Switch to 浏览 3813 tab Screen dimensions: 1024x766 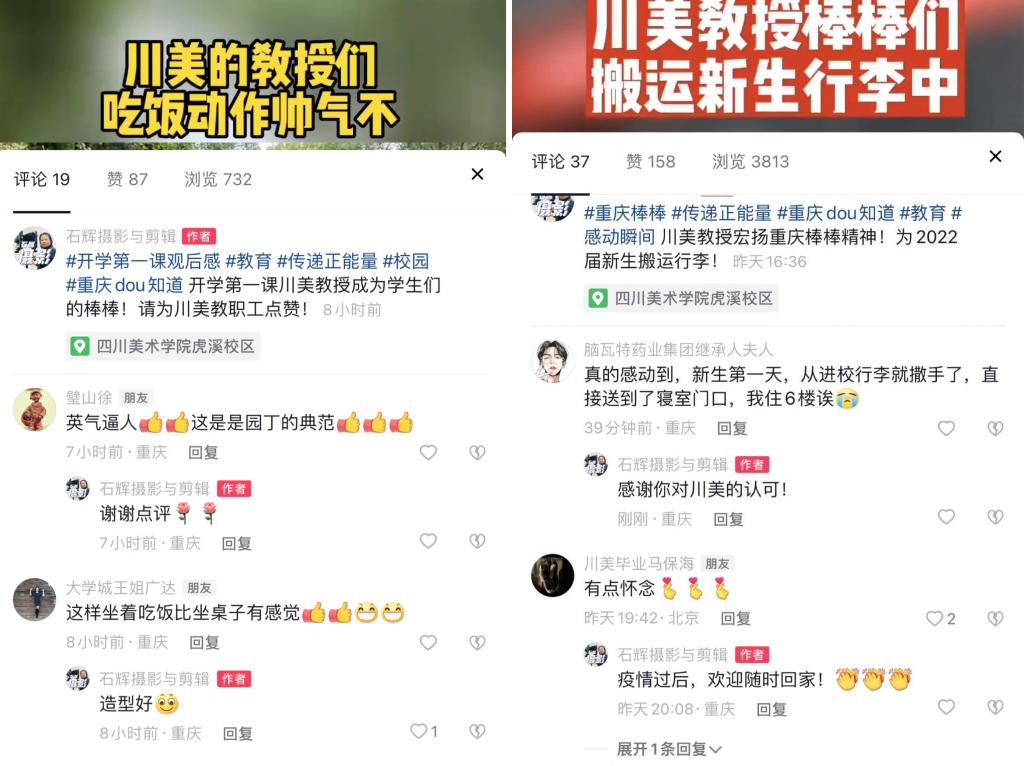(x=750, y=161)
